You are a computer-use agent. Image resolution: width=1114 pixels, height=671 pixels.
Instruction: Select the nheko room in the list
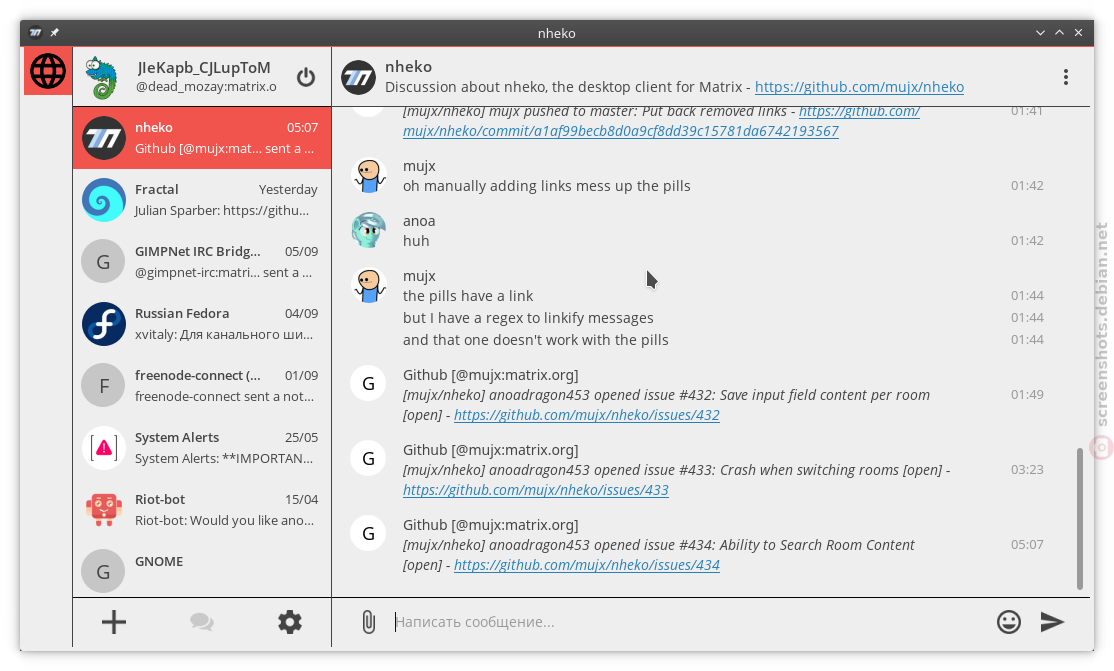click(x=202, y=138)
